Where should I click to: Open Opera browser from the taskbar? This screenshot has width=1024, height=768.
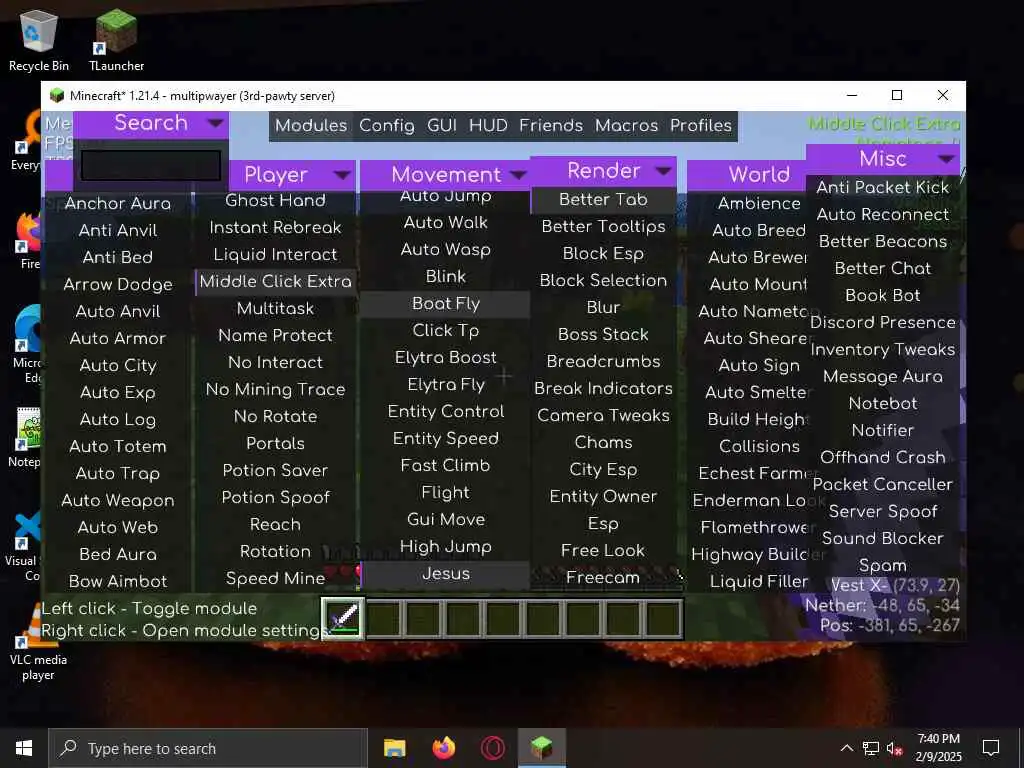[x=492, y=748]
